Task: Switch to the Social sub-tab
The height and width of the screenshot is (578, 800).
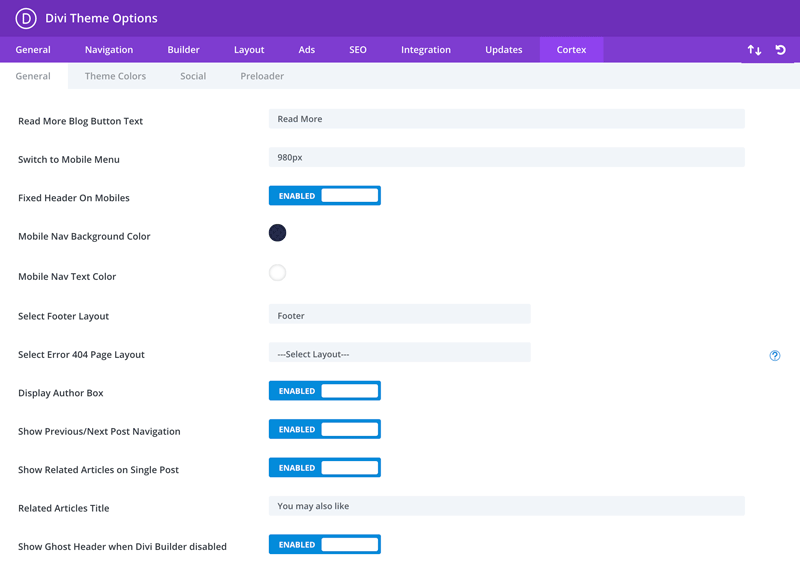Action: (193, 76)
